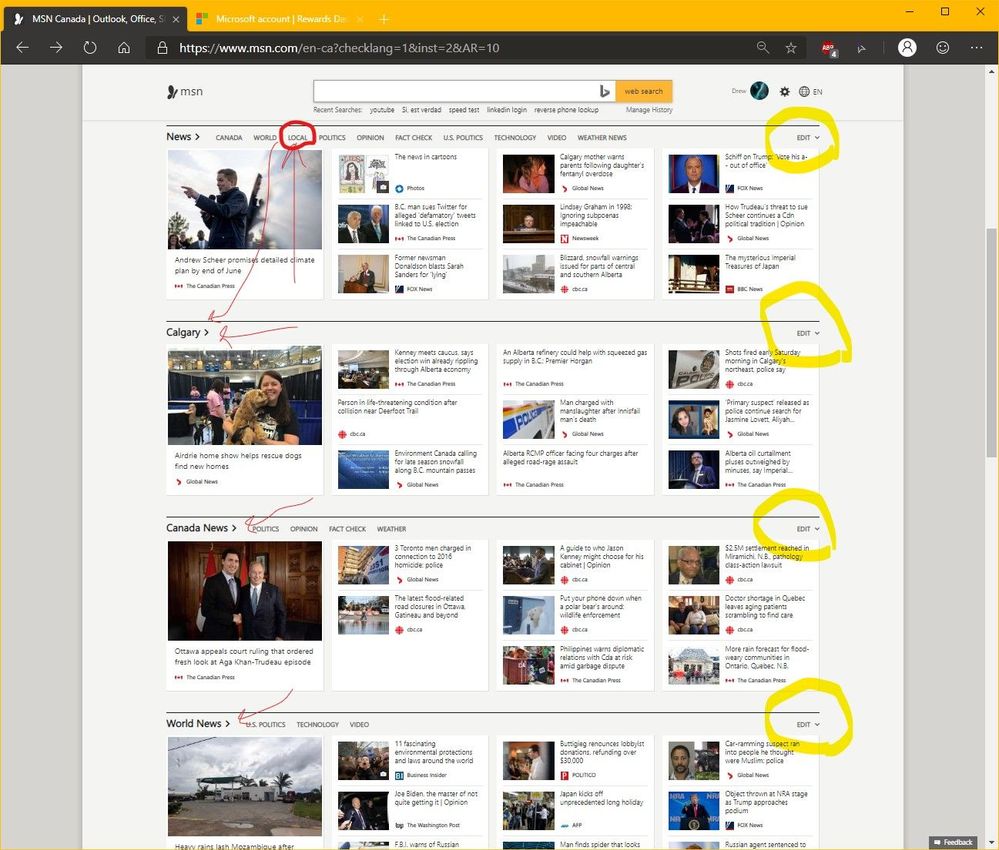Select recent search 'youtube'
Screen dimensions: 999x850
click(382, 110)
